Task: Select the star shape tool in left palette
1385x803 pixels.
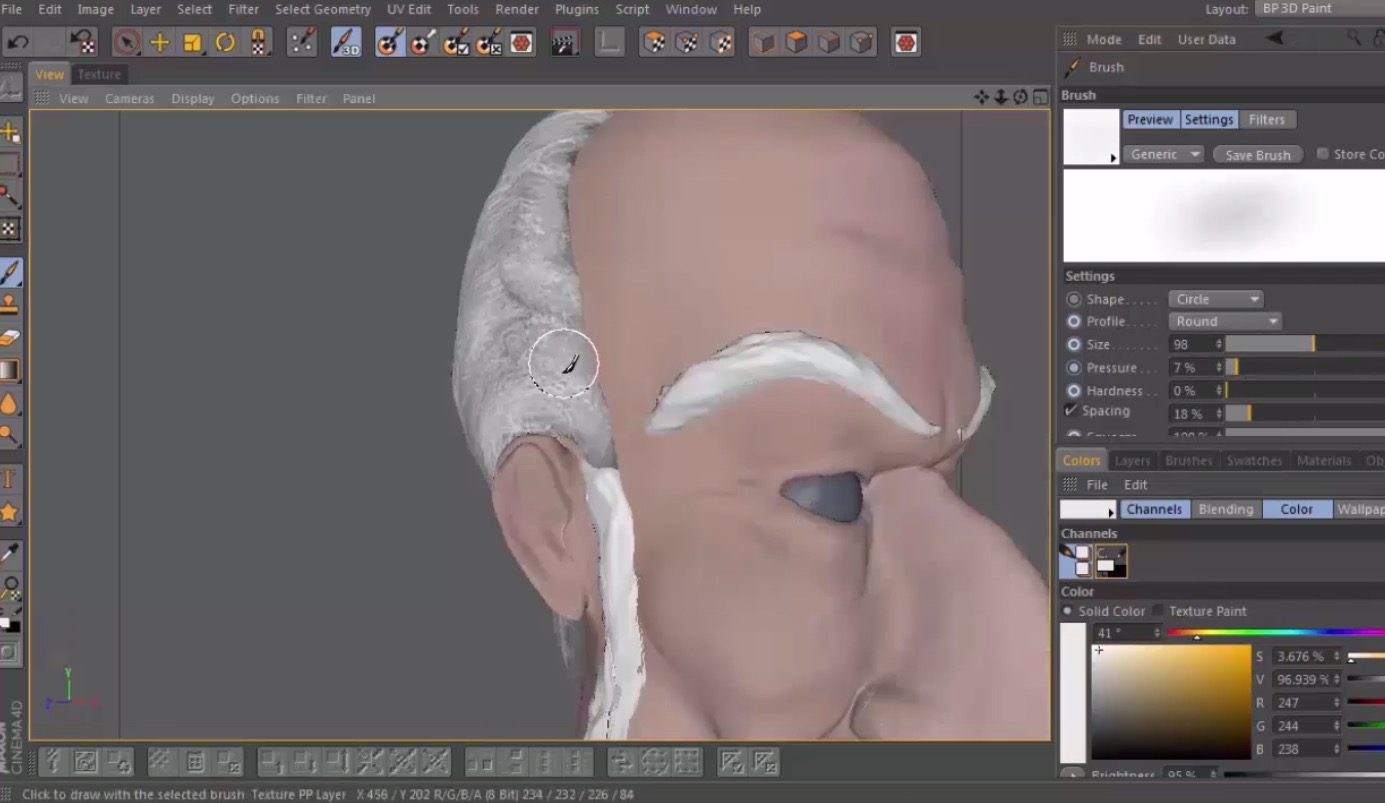Action: (10, 512)
